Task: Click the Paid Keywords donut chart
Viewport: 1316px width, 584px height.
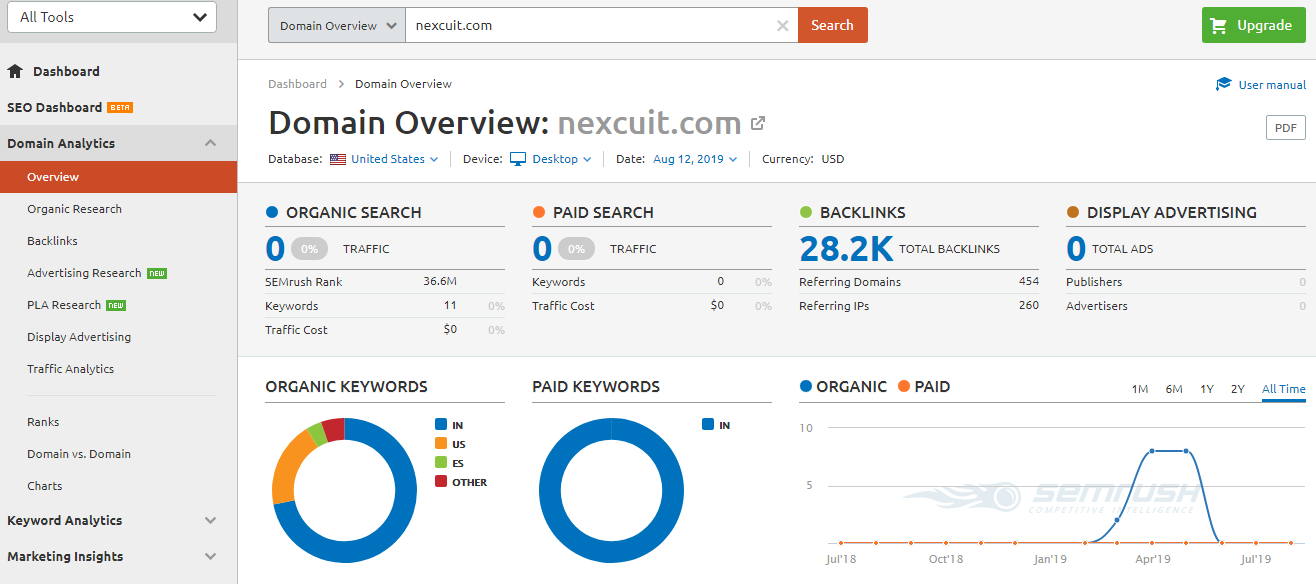Action: 611,490
